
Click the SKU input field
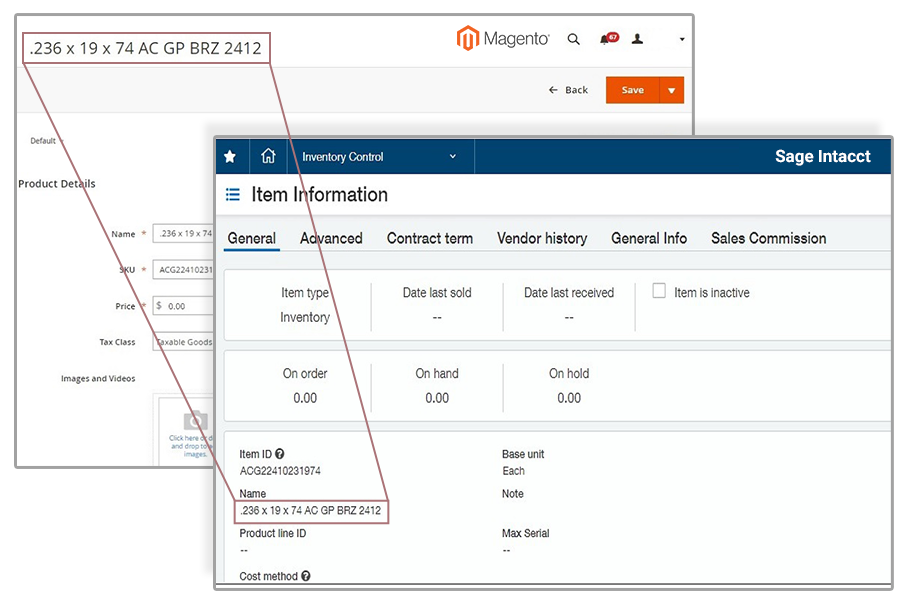pyautogui.click(x=184, y=269)
